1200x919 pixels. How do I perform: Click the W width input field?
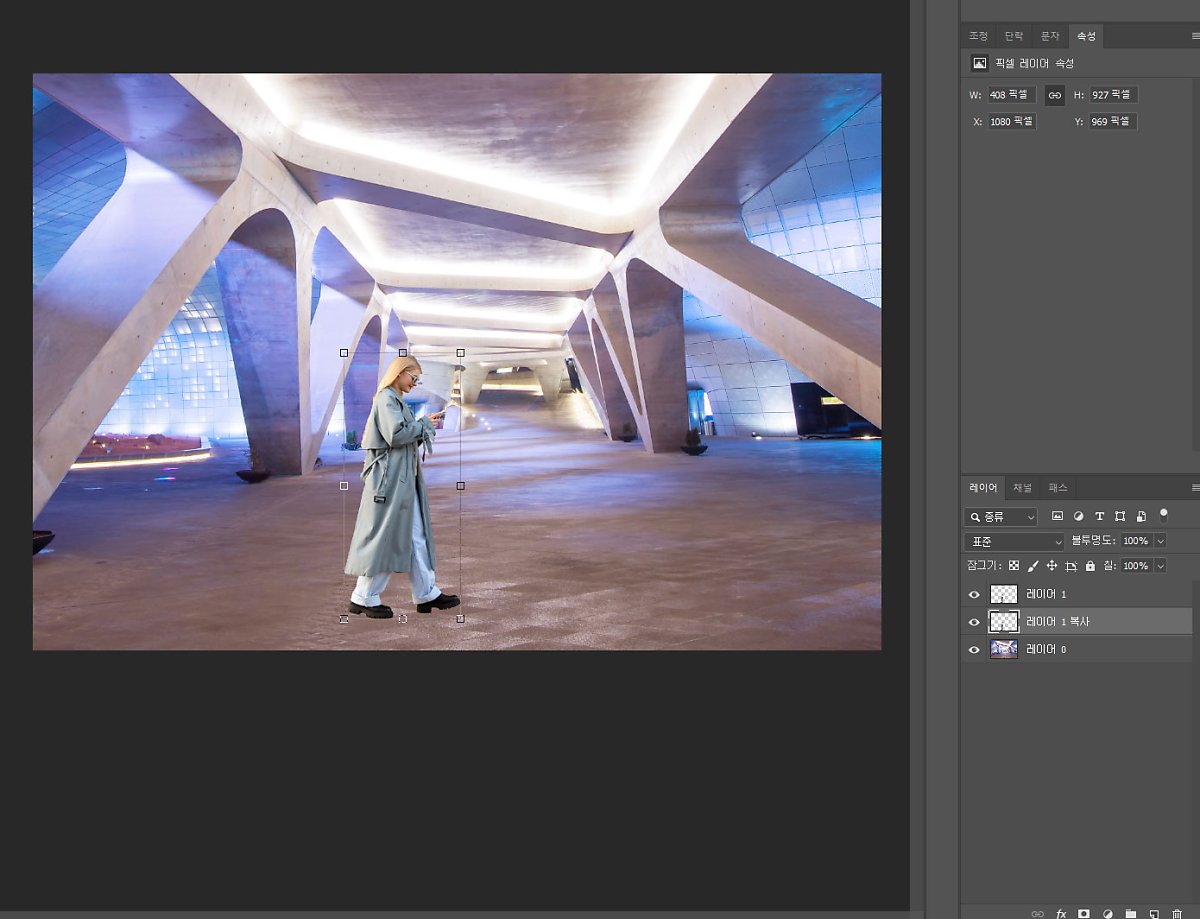pos(1011,95)
